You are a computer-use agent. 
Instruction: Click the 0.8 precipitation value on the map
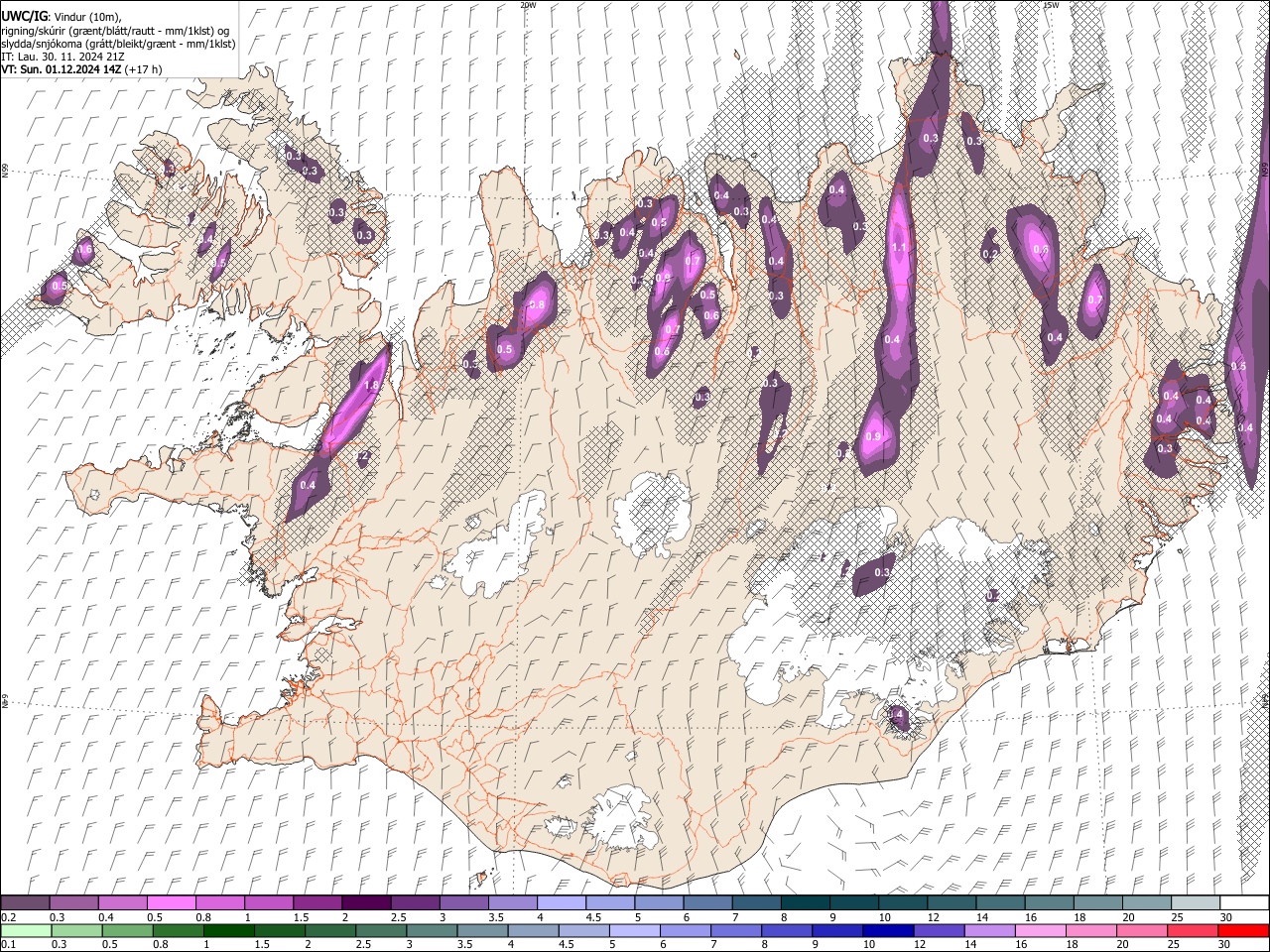(x=538, y=305)
